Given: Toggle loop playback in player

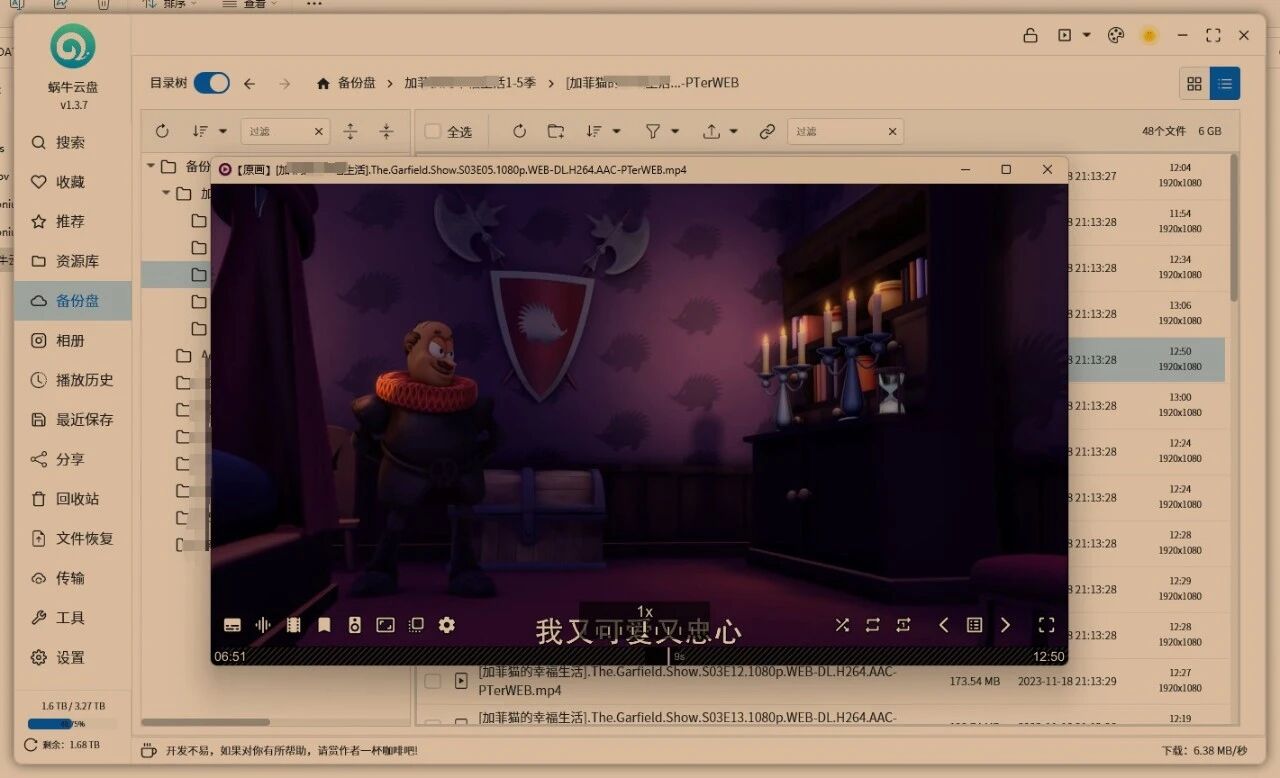Looking at the screenshot, I should pyautogui.click(x=873, y=625).
